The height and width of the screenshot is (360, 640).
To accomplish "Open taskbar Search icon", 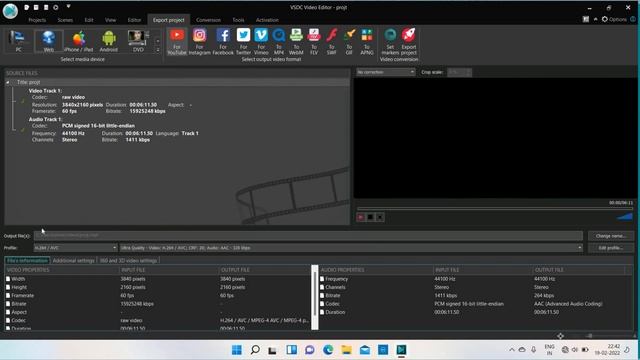I will pyautogui.click(x=255, y=350).
